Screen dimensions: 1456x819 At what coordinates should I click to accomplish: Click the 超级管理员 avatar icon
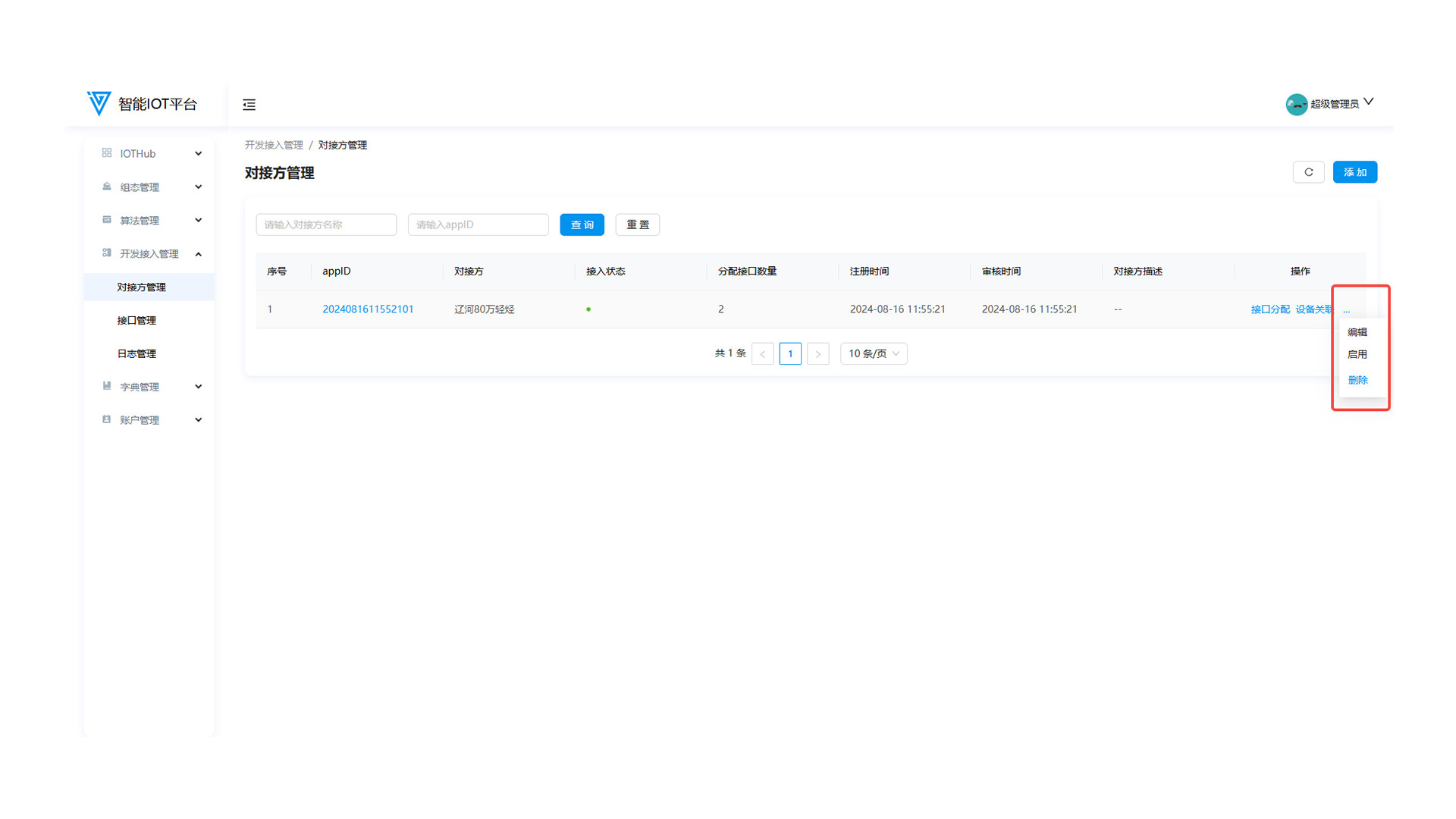[x=1296, y=104]
